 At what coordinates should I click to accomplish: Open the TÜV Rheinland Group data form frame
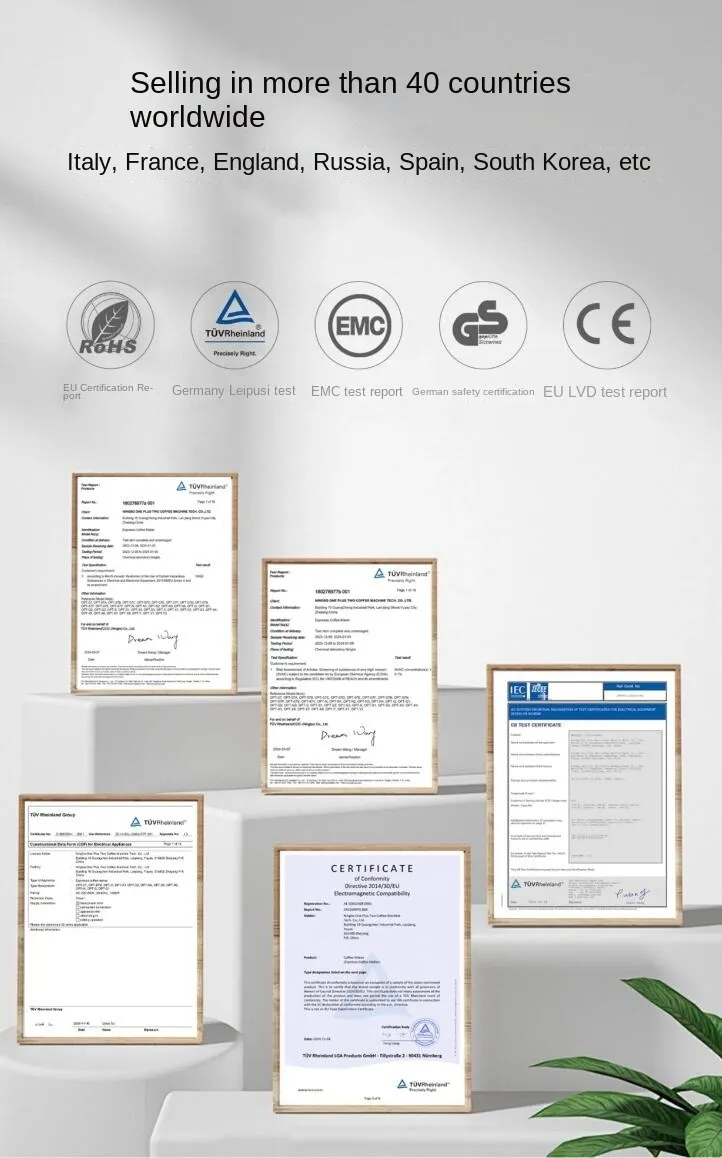pyautogui.click(x=111, y=919)
